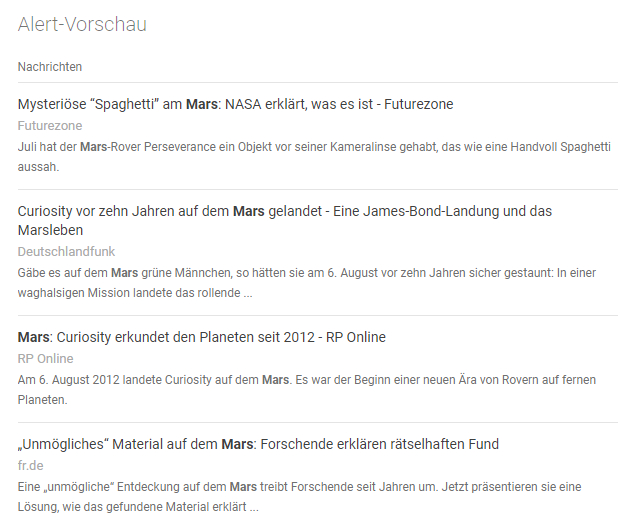Open the Unmögliches Material auf dem Mars headline
631x523 pixels.
(258, 444)
